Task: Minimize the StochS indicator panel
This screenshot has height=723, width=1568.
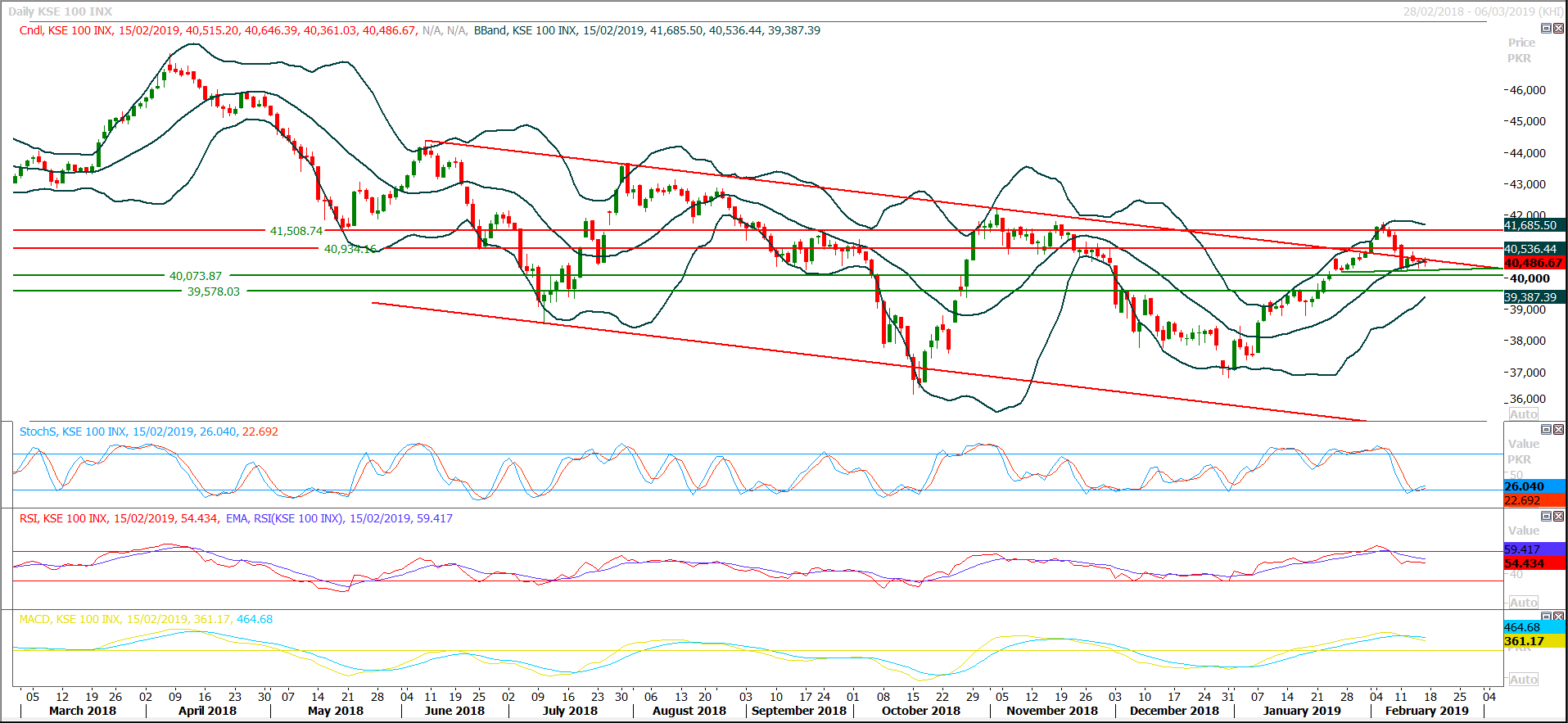Action: click(1546, 430)
